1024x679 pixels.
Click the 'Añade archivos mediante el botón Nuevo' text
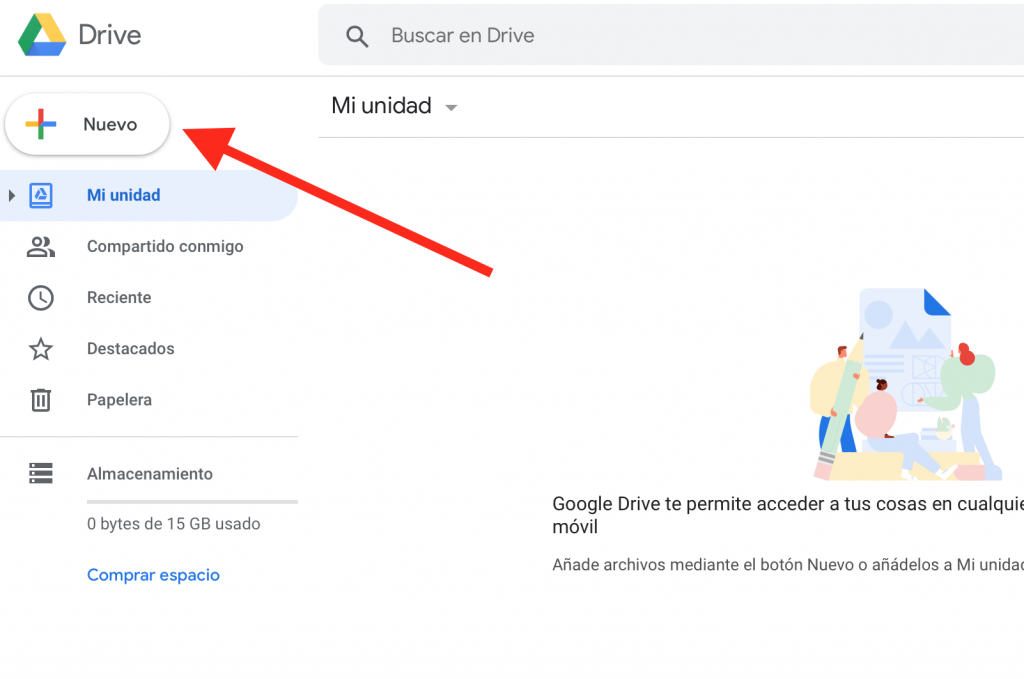(788, 565)
